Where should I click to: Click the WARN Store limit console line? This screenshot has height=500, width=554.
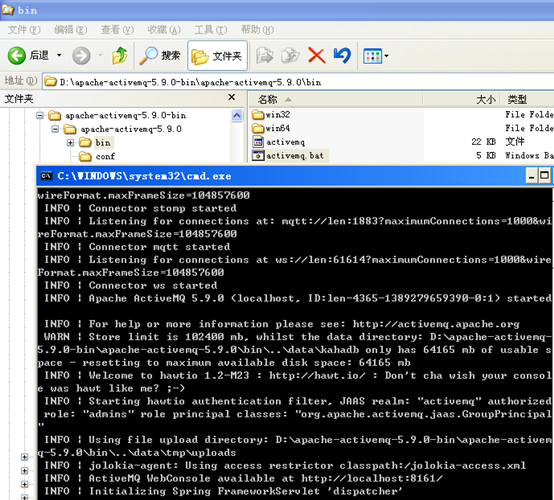(295, 350)
